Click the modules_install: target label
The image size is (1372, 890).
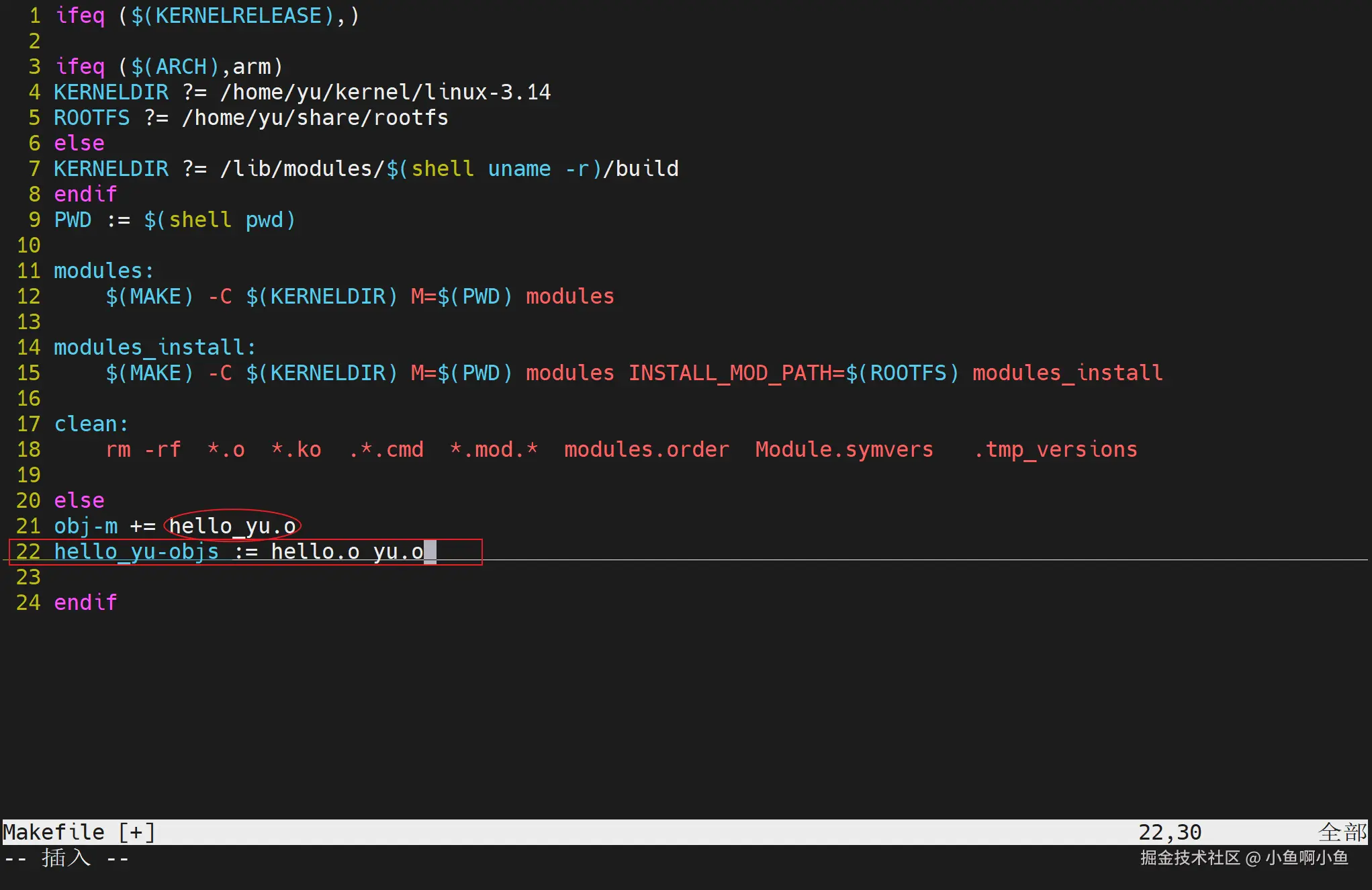coord(154,347)
